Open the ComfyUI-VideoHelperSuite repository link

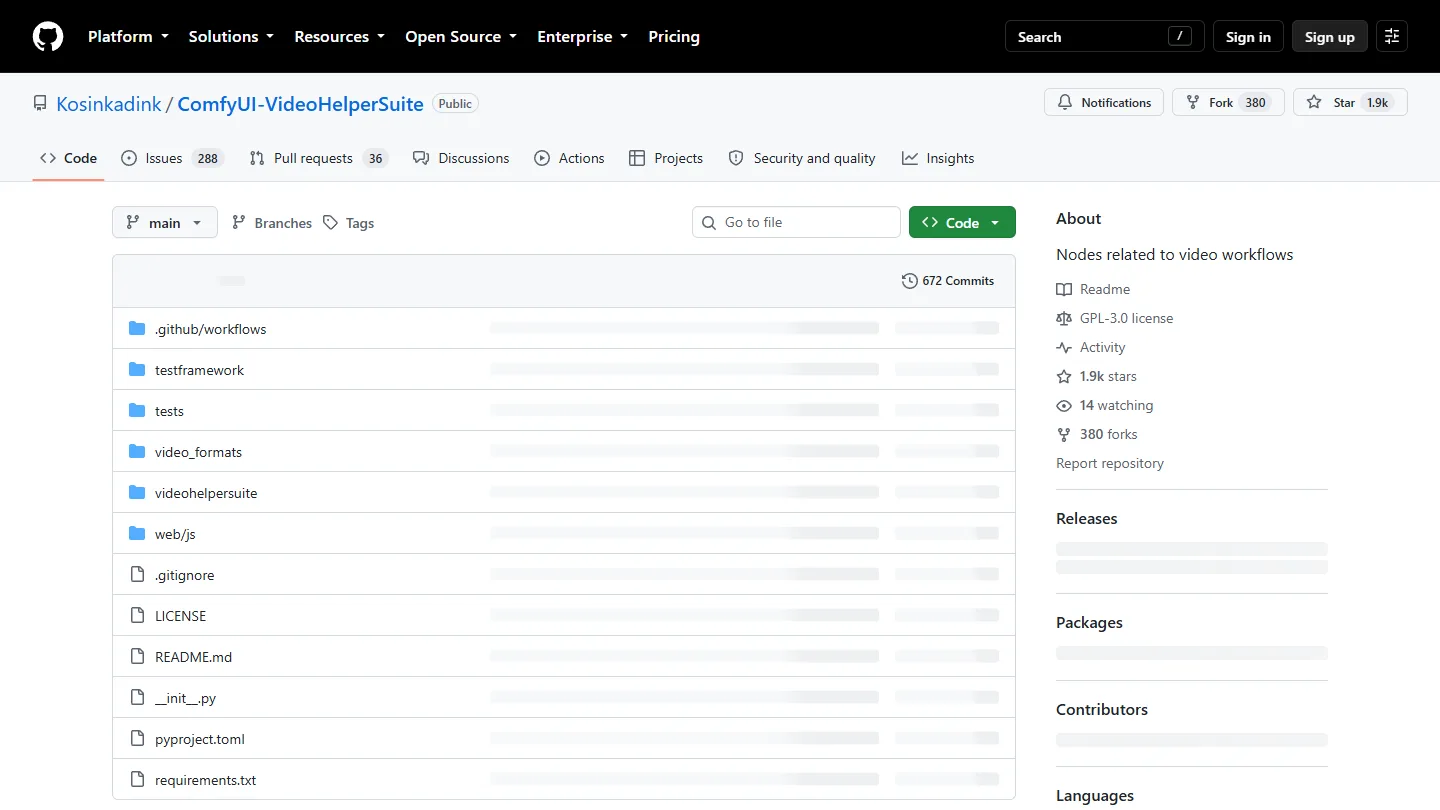[300, 104]
